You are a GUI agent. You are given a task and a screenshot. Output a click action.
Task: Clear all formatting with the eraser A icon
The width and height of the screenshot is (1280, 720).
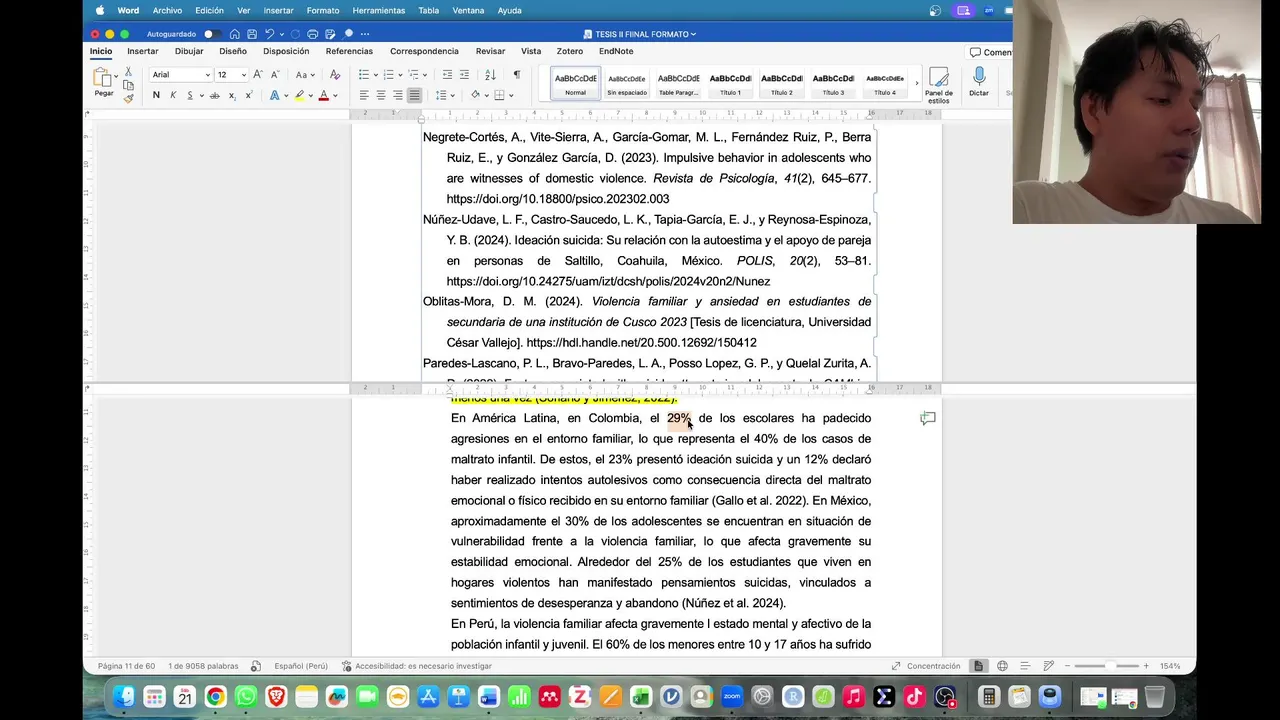(x=335, y=75)
